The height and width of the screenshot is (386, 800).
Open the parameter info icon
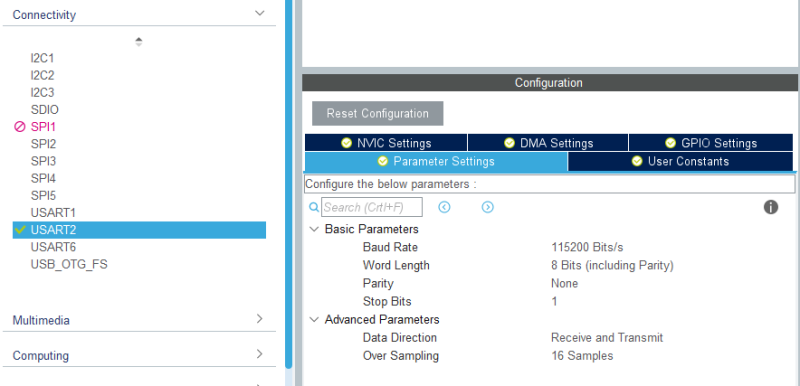point(771,207)
